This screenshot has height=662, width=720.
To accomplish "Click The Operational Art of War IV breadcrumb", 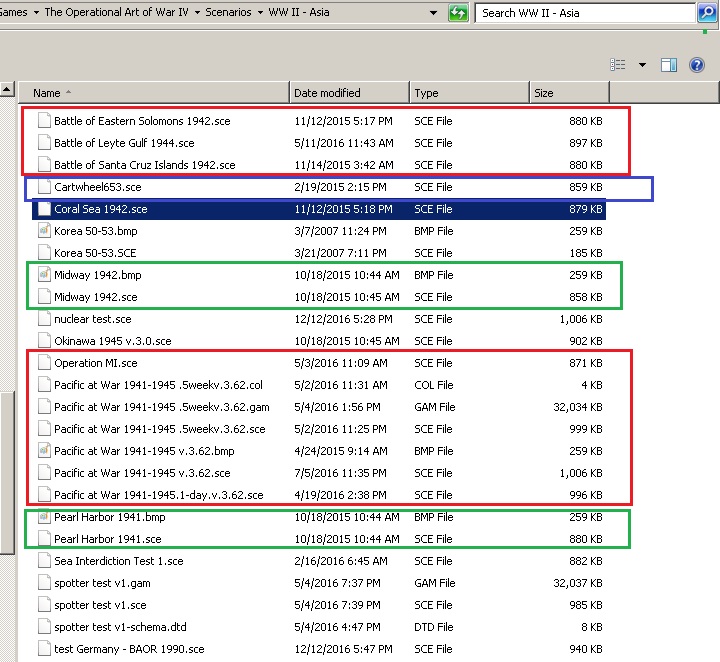I will [x=117, y=12].
